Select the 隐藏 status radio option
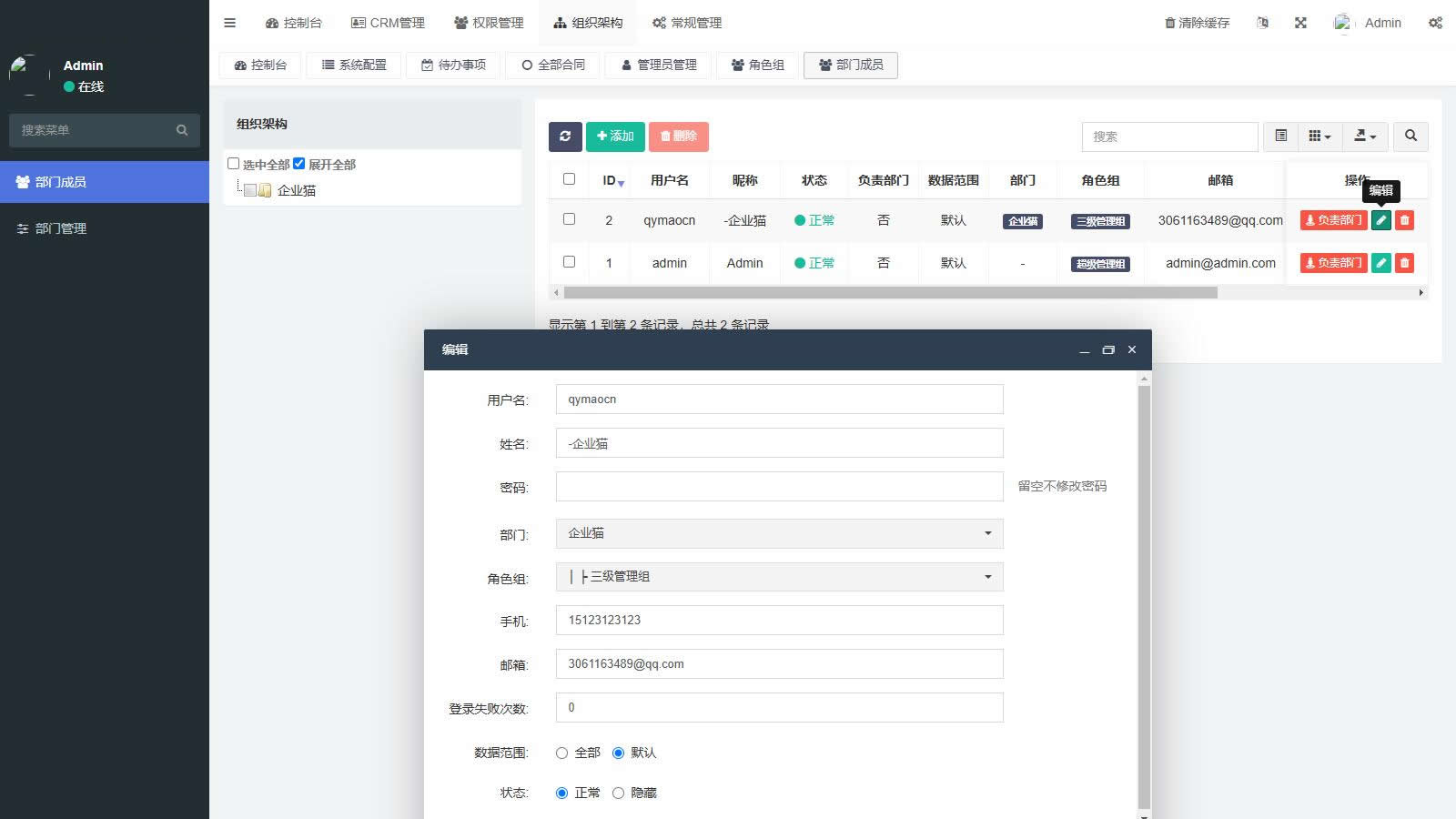Viewport: 1456px width, 819px height. tap(619, 793)
